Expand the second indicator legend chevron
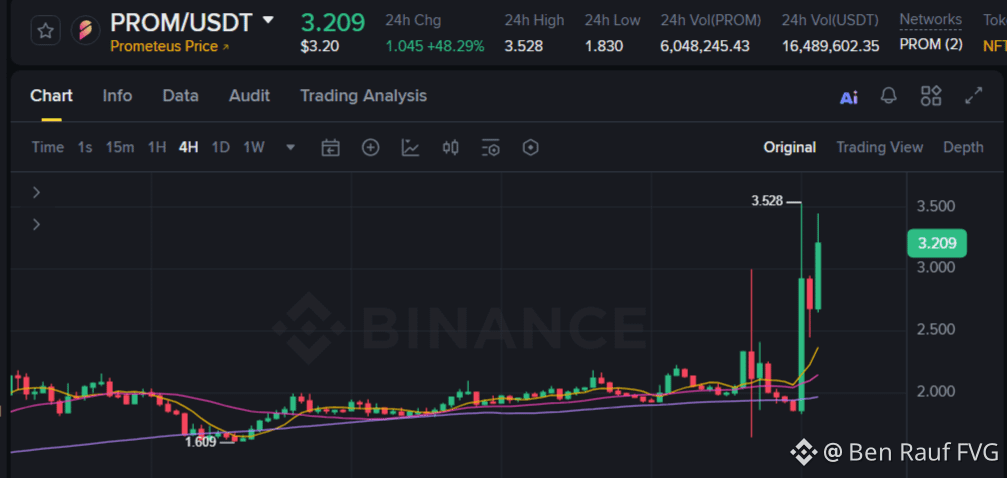This screenshot has height=478, width=1007. pyautogui.click(x=37, y=224)
